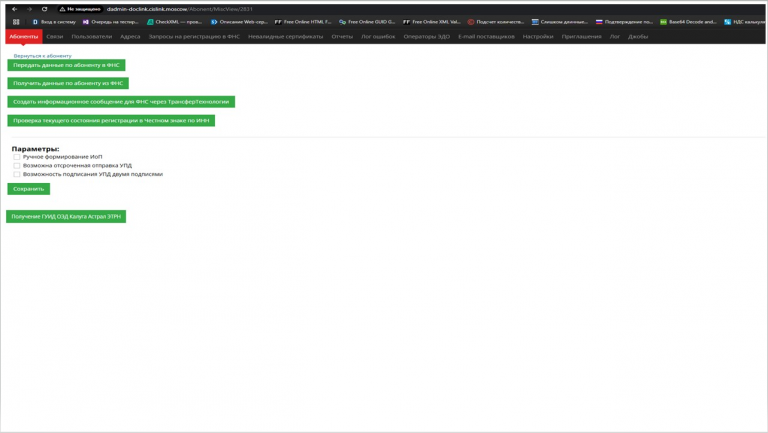The width and height of the screenshot is (768, 433).
Task: Open 'Free Online GUID G...' bookmark
Action: pyautogui.click(x=367, y=22)
